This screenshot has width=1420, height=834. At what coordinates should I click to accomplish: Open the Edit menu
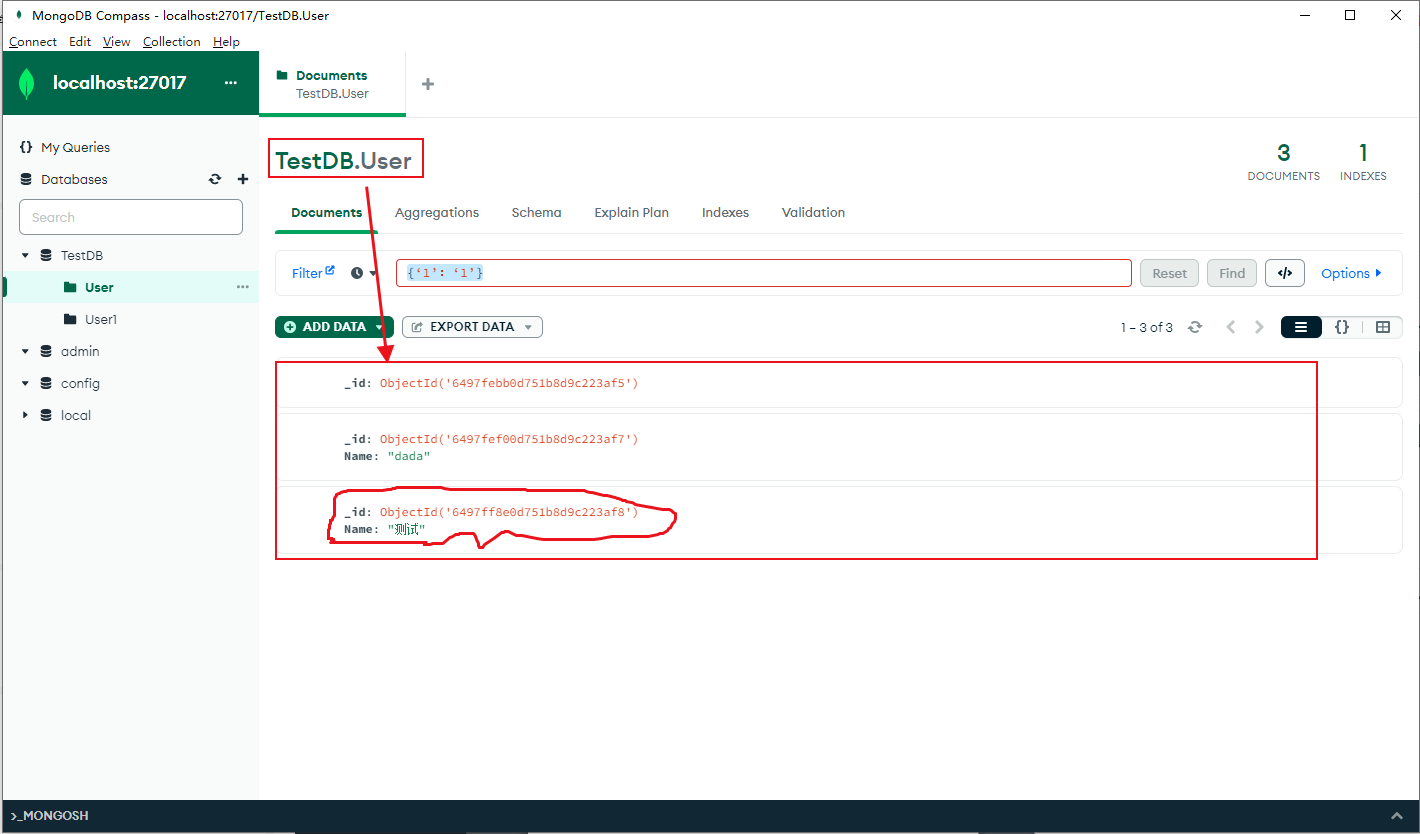click(80, 42)
